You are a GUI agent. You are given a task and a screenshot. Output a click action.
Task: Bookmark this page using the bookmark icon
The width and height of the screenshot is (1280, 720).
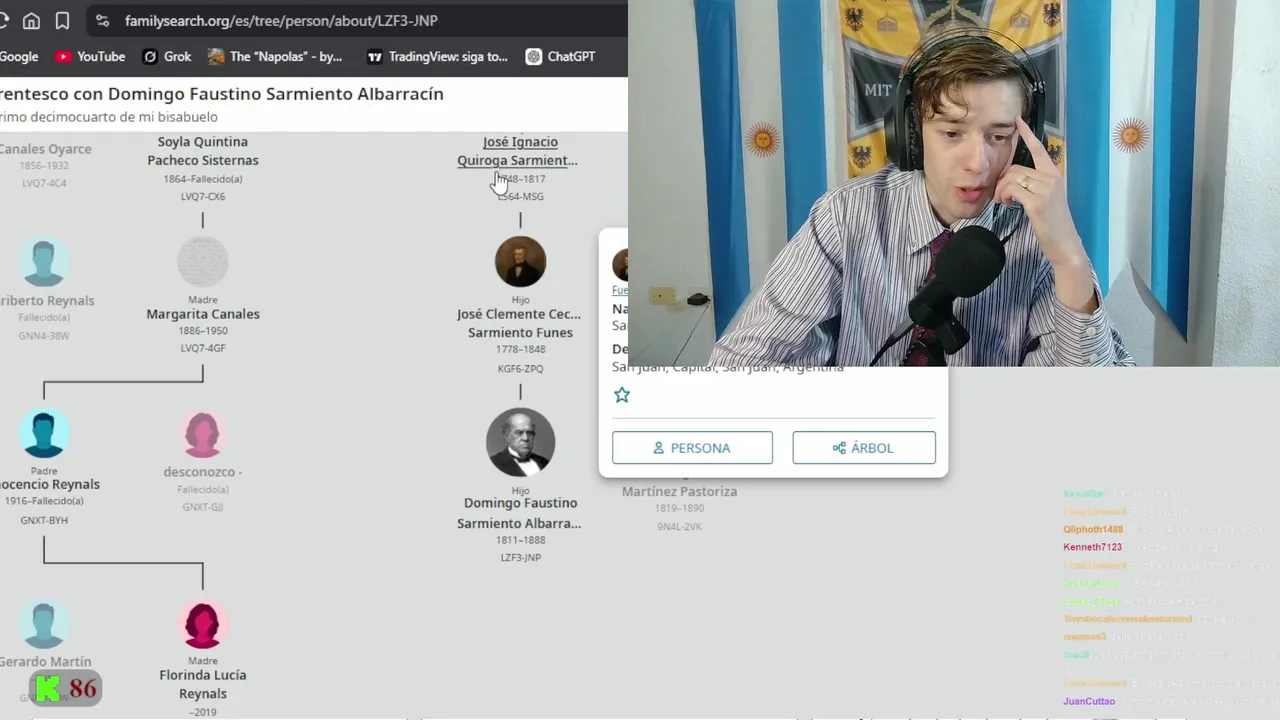coord(62,20)
